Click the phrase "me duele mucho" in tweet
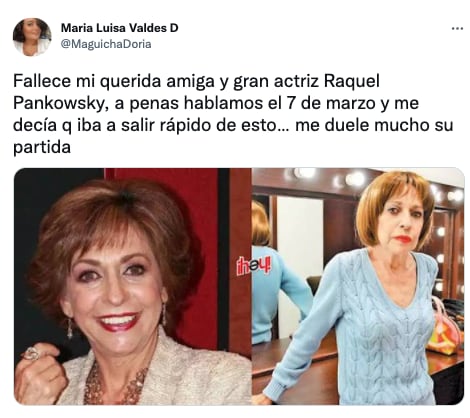This screenshot has height=418, width=470. pos(360,125)
